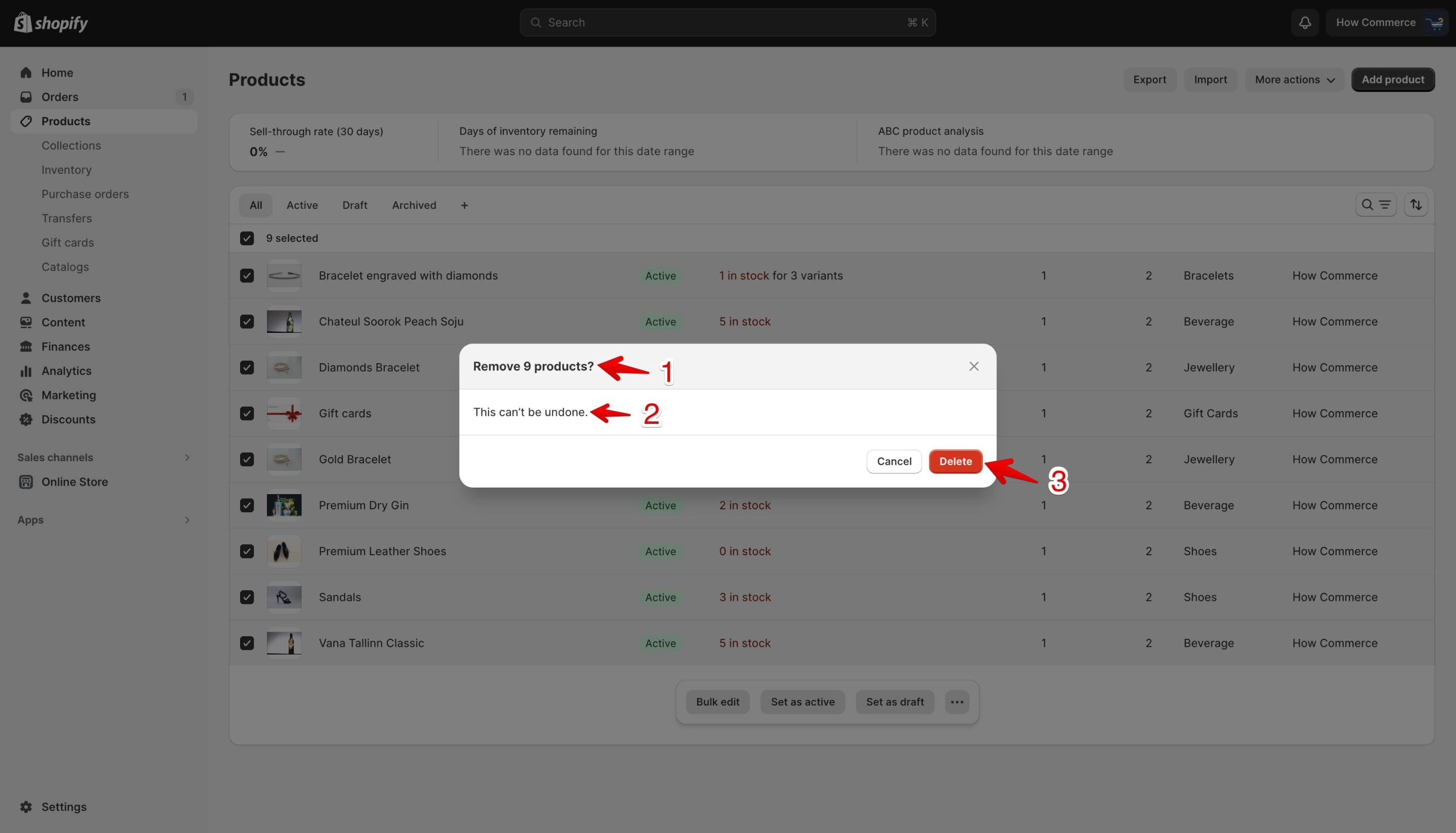Click the Content icon in sidebar

coord(26,322)
